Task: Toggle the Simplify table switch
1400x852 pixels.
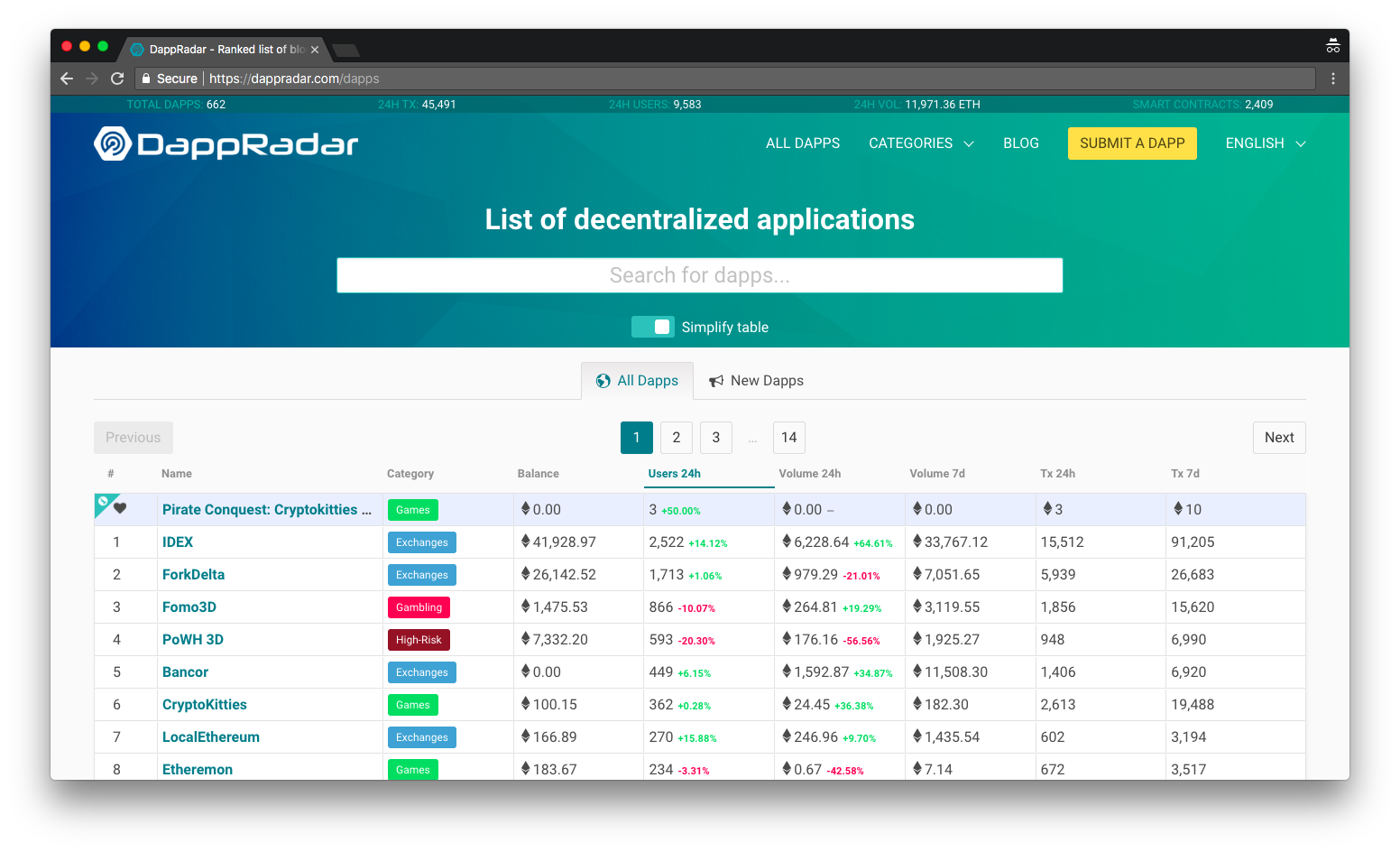Action: tap(653, 327)
